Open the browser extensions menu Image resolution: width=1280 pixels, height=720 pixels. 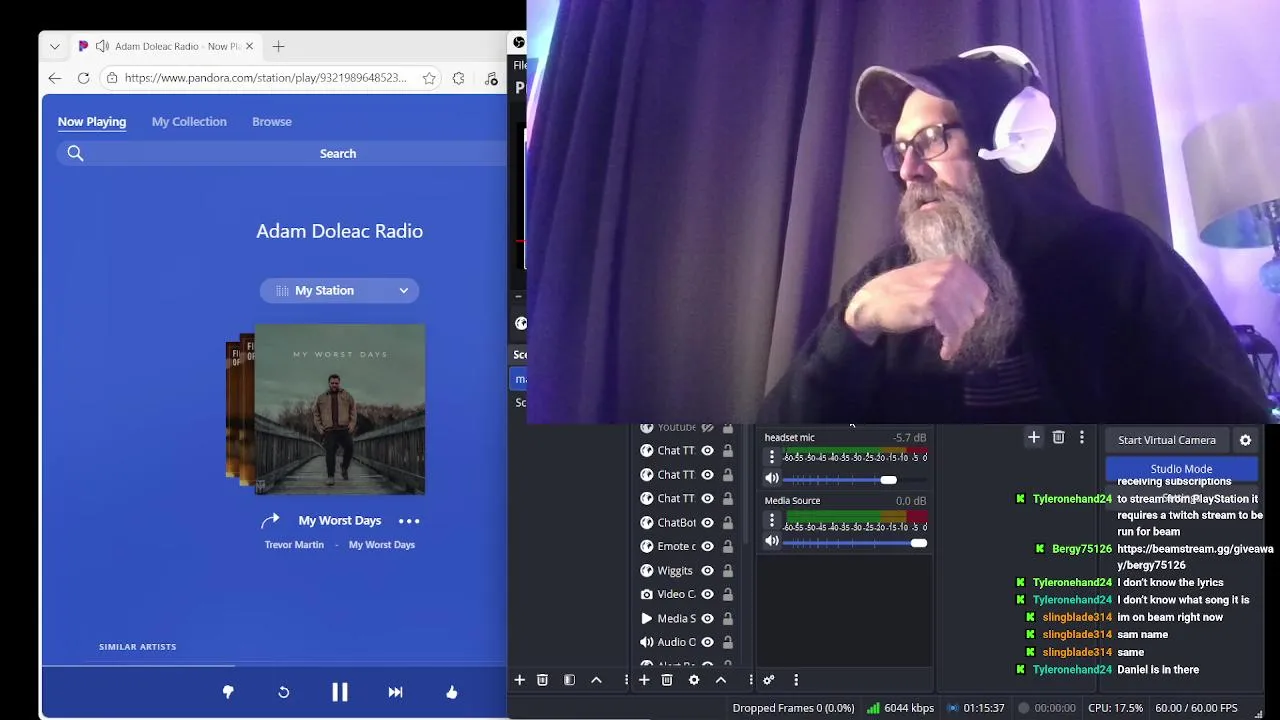[x=459, y=78]
